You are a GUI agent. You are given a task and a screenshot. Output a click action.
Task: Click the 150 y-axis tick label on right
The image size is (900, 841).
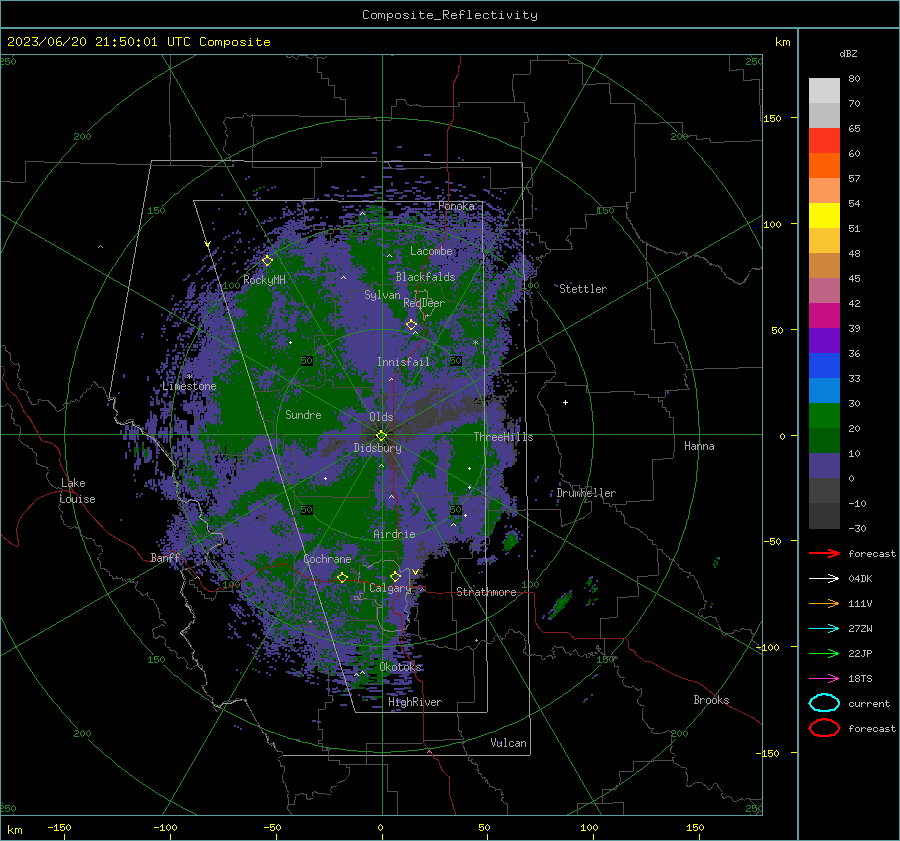click(x=772, y=118)
